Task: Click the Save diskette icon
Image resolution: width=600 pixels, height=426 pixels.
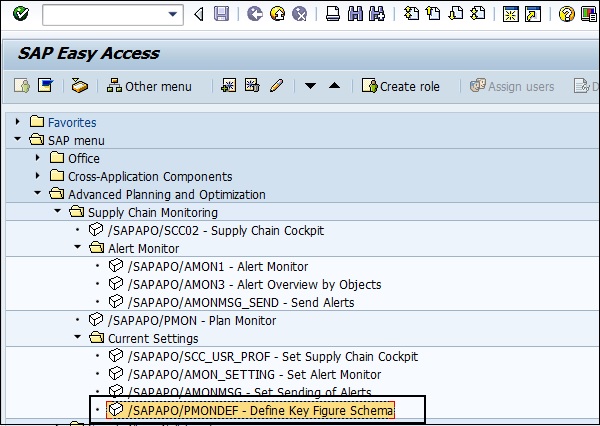Action: pos(221,14)
